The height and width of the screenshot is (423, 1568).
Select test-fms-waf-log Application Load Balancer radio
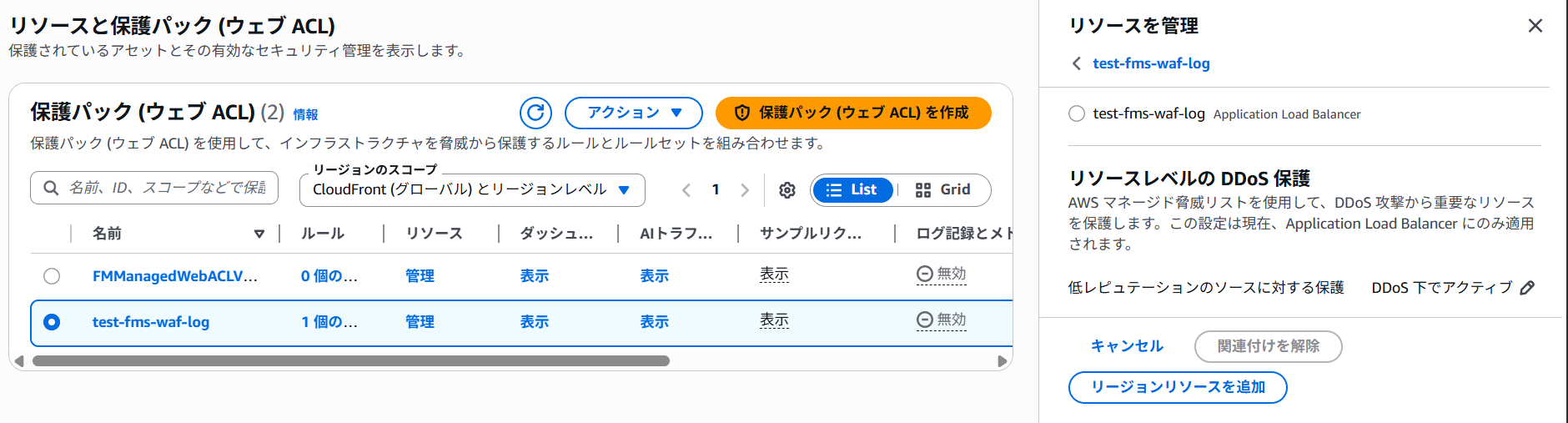1077,113
